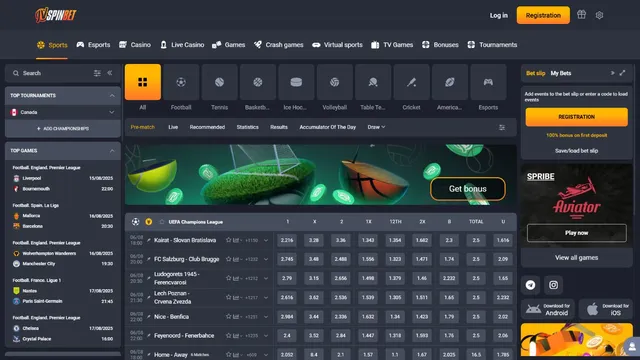Viewport: 640px width, 360px height.
Task: Click the Log in link
Action: pyautogui.click(x=499, y=16)
